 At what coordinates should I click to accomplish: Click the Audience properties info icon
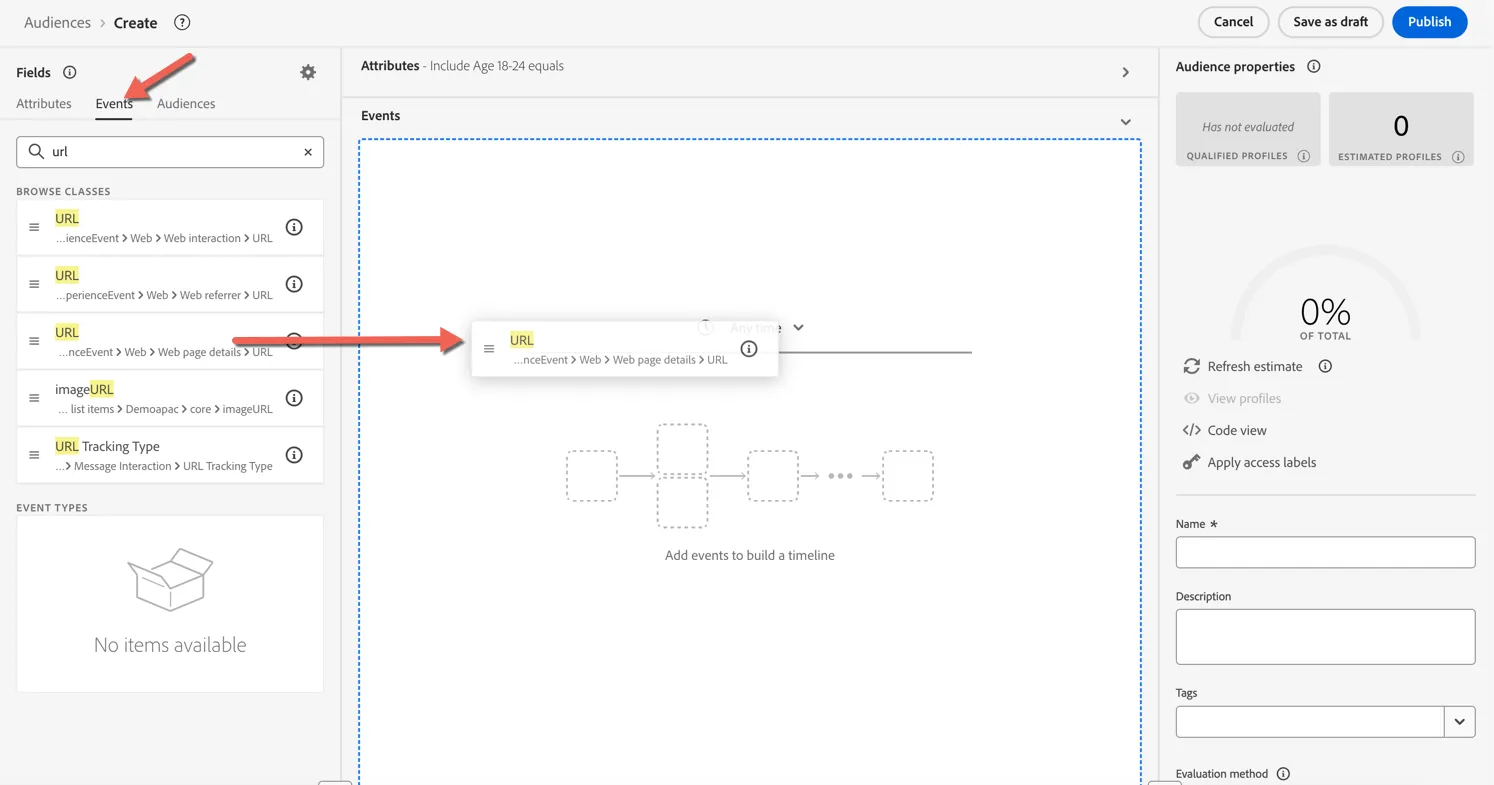[x=1314, y=66]
